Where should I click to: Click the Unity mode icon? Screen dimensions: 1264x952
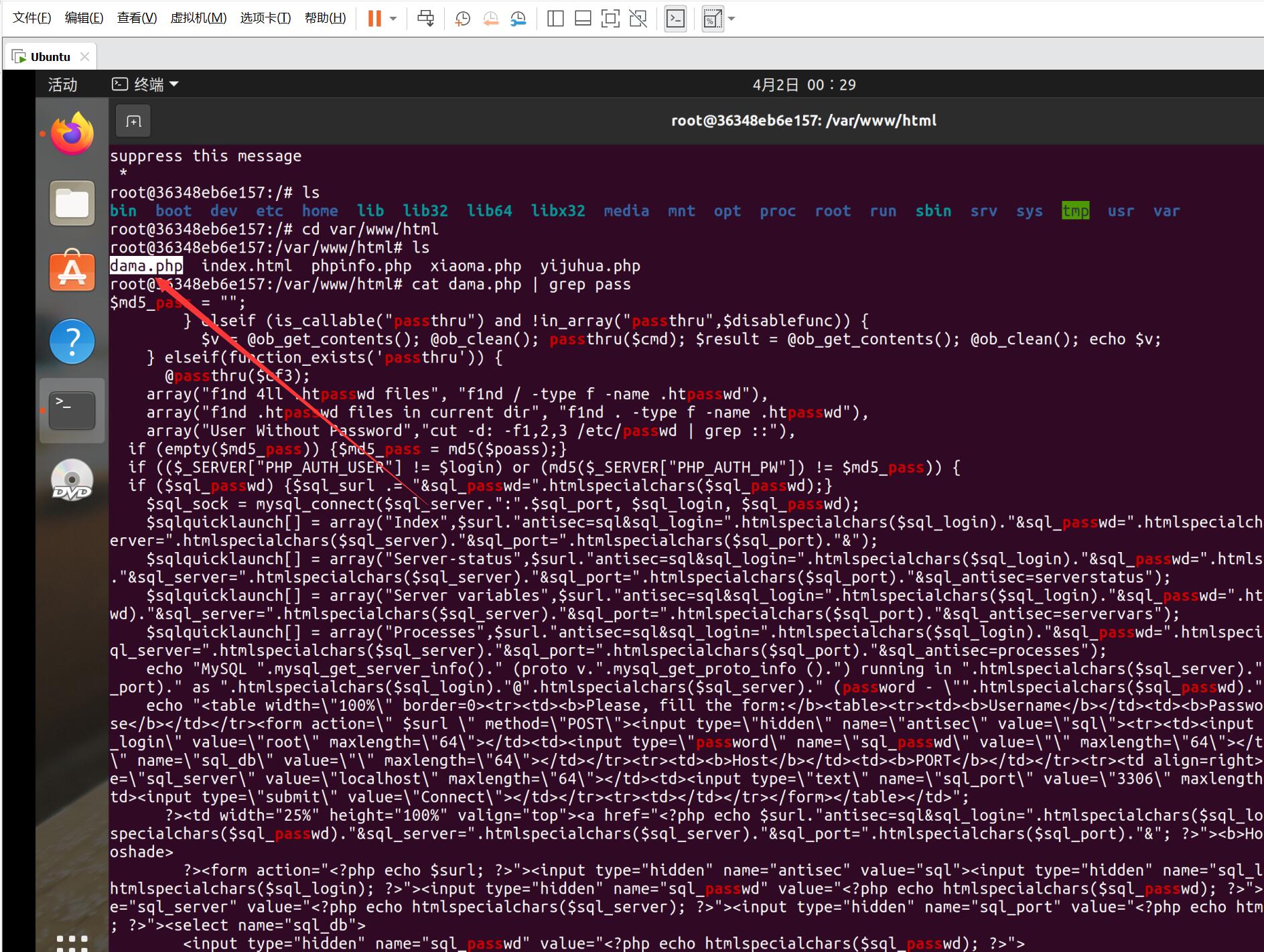[x=638, y=19]
